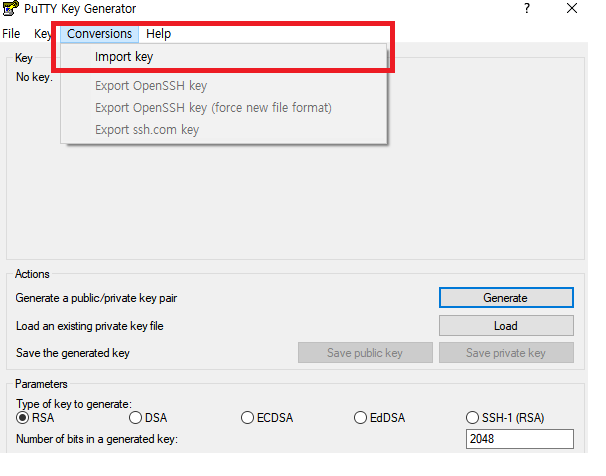
Task: Close the PuTTY Key Generator window
Action: tap(572, 8)
